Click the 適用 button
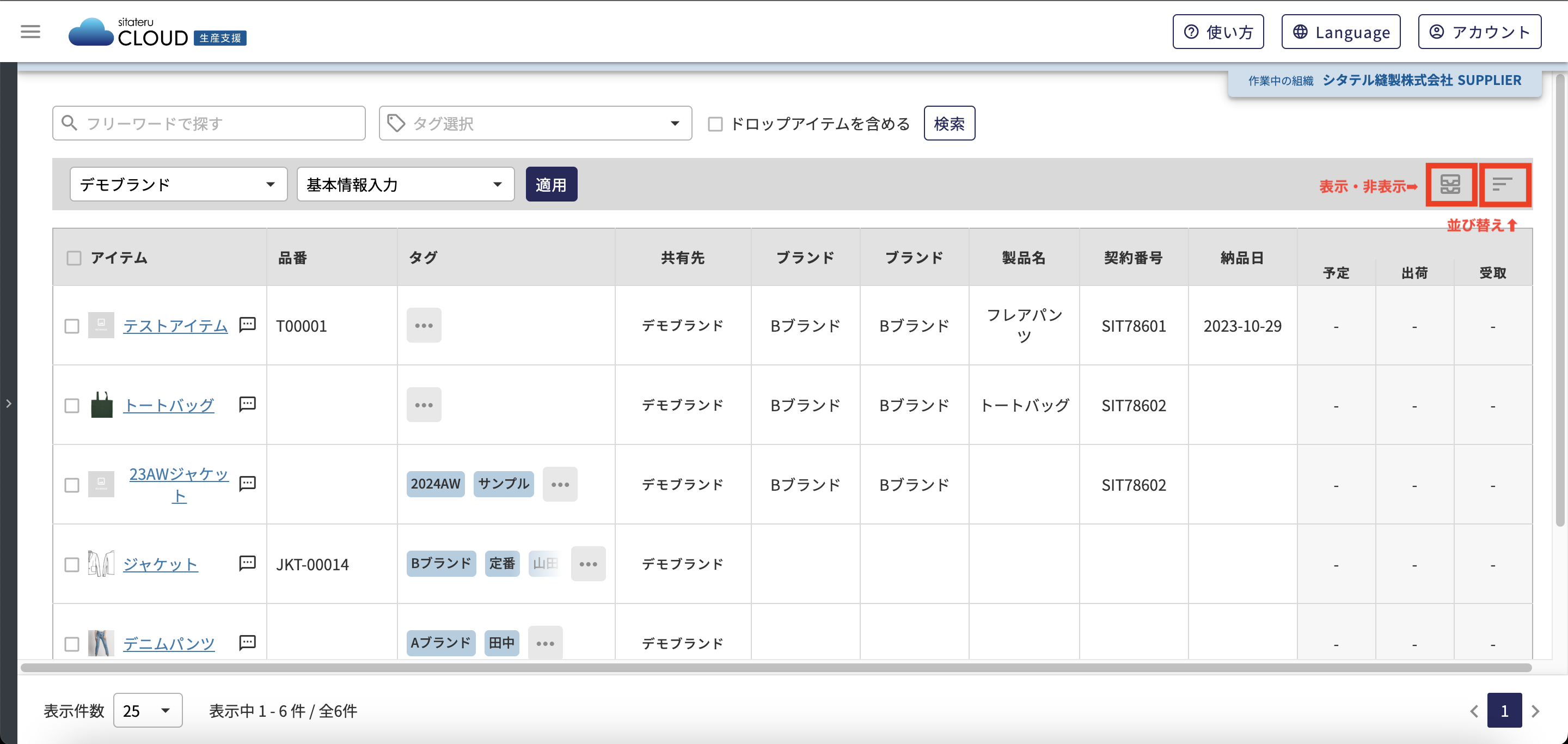 [552, 184]
